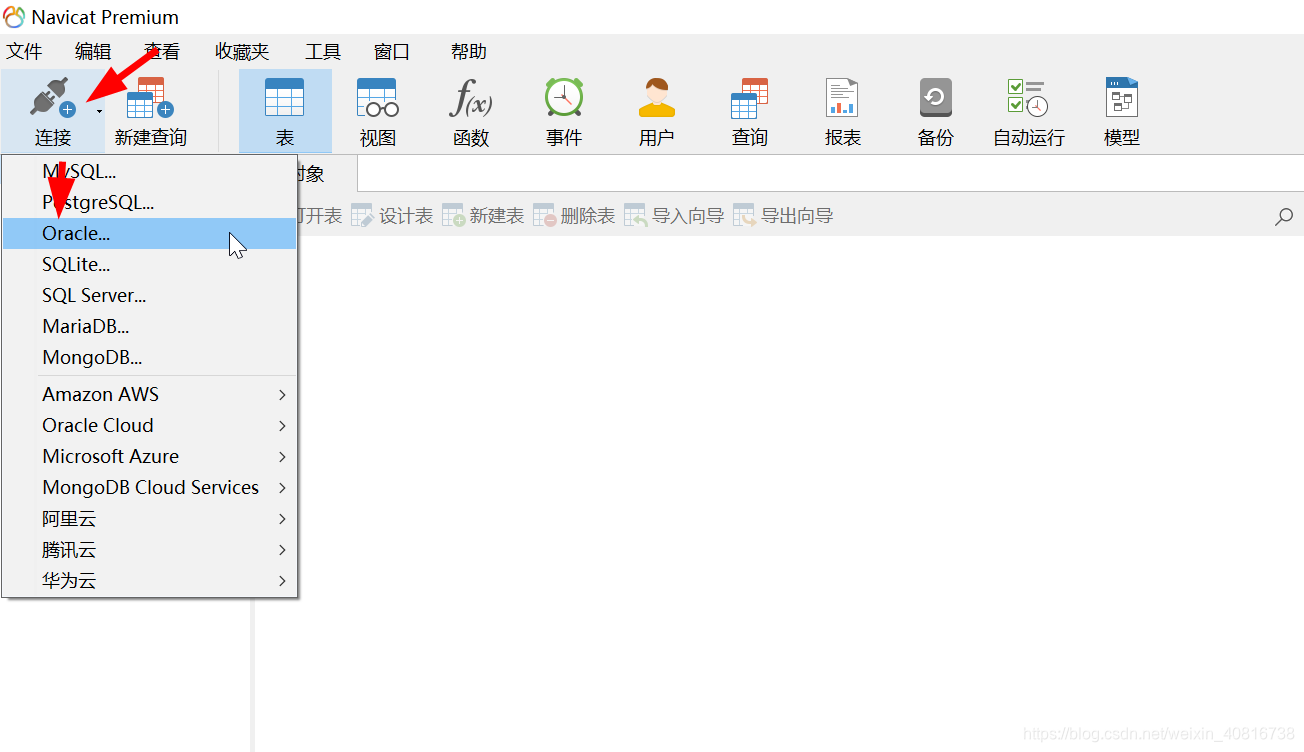
Task: Expand the 华为云 submenu
Action: point(149,580)
